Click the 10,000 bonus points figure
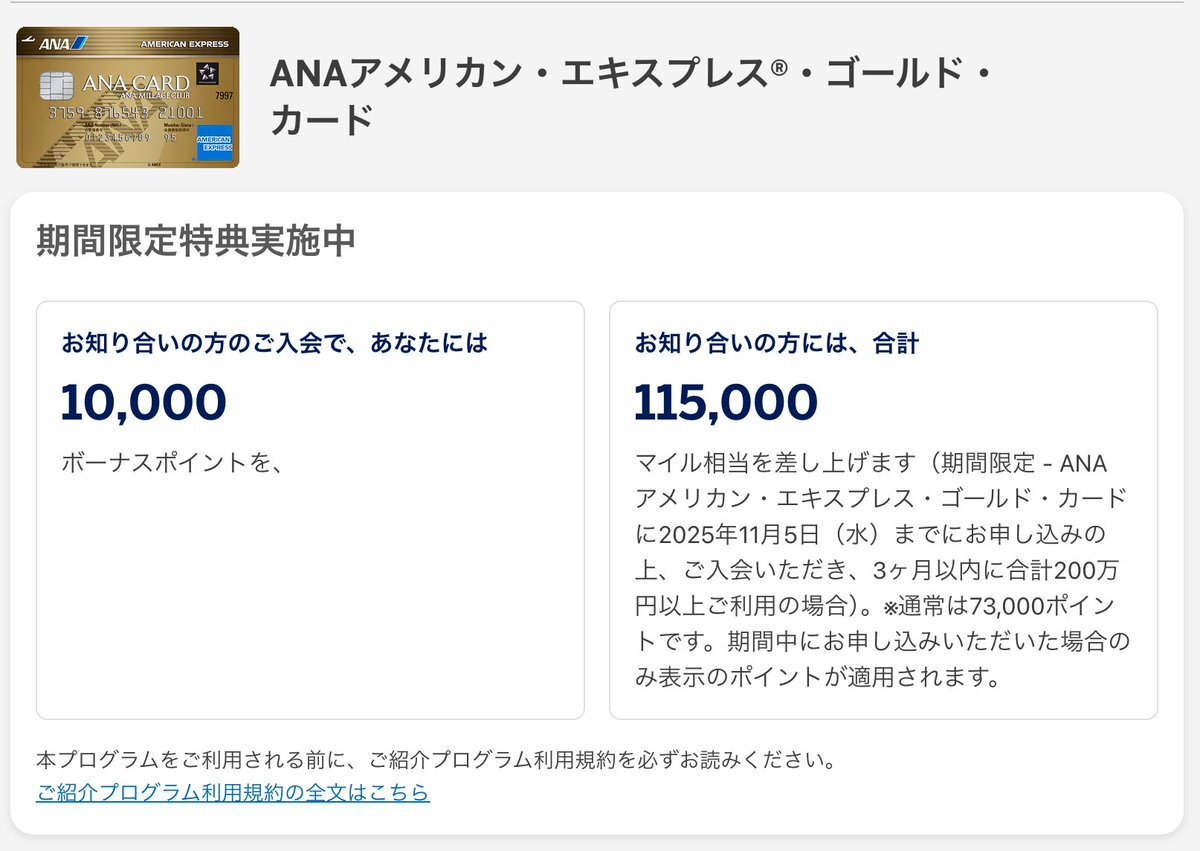 (x=144, y=402)
